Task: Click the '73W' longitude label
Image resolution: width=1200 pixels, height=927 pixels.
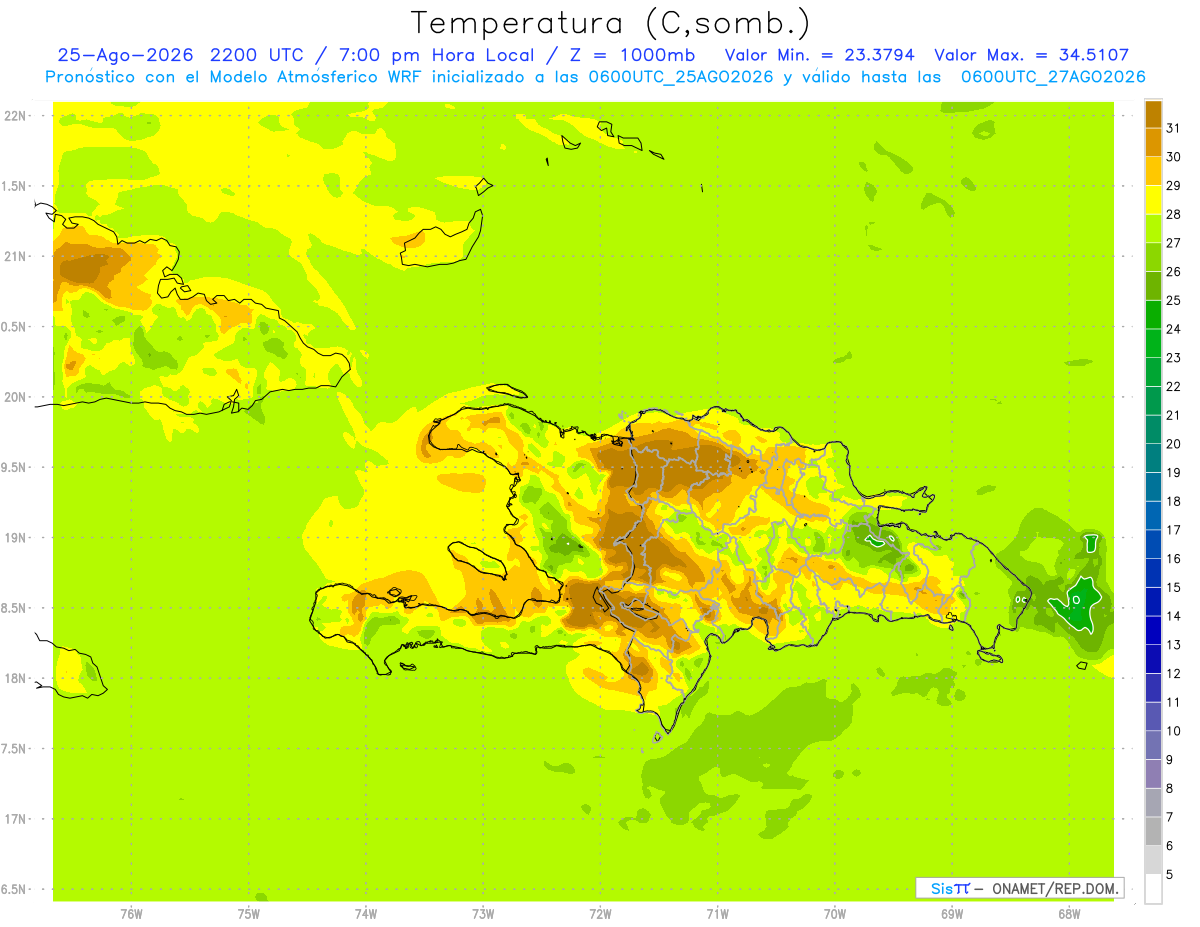Action: tap(484, 914)
